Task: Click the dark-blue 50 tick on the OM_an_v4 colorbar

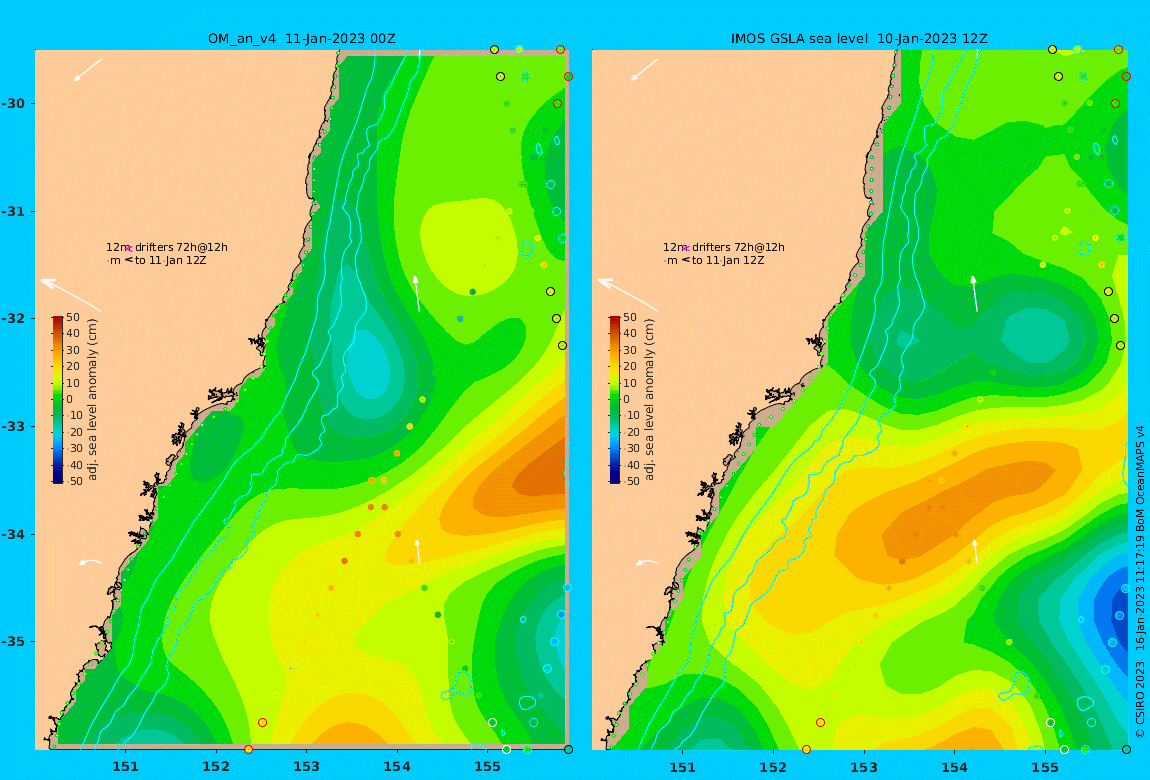Action: click(73, 482)
